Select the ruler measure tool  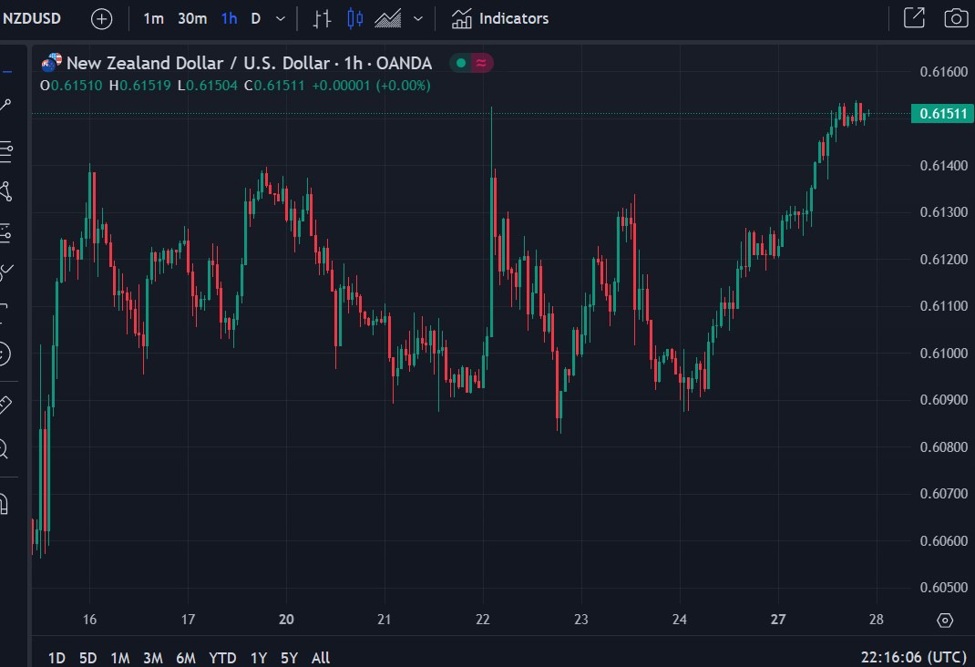(4, 405)
